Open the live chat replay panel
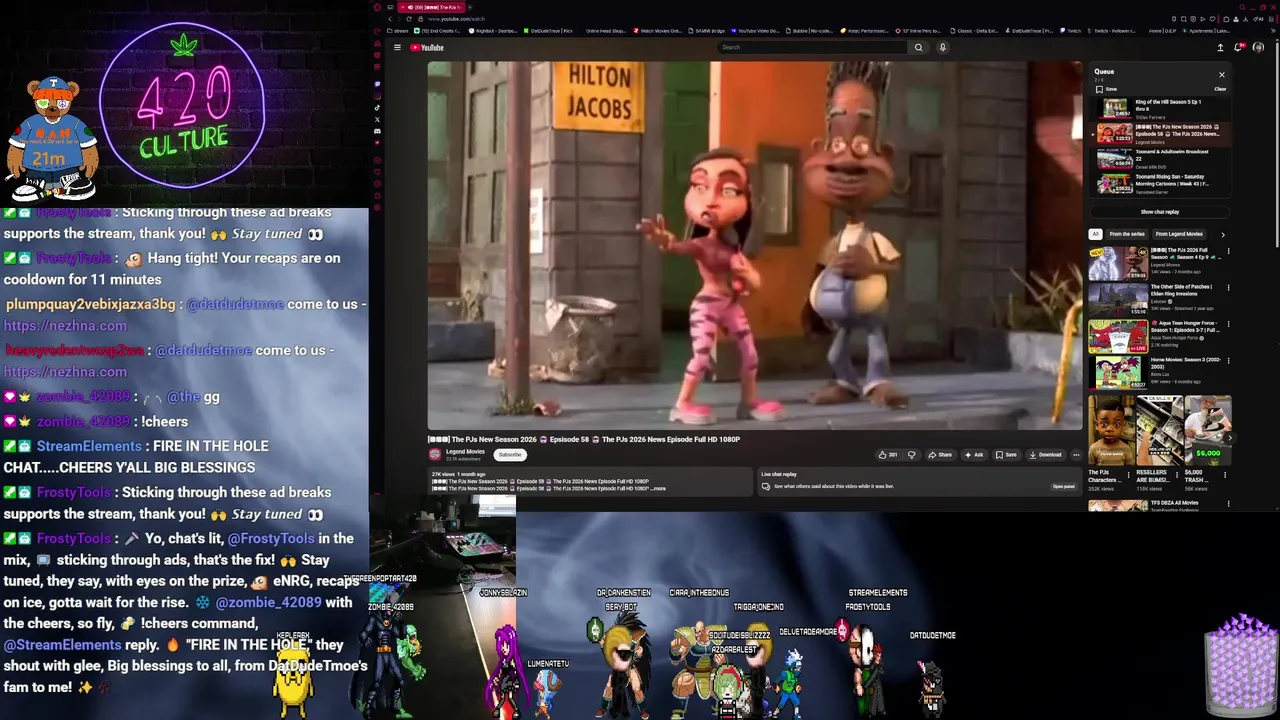 1063,487
